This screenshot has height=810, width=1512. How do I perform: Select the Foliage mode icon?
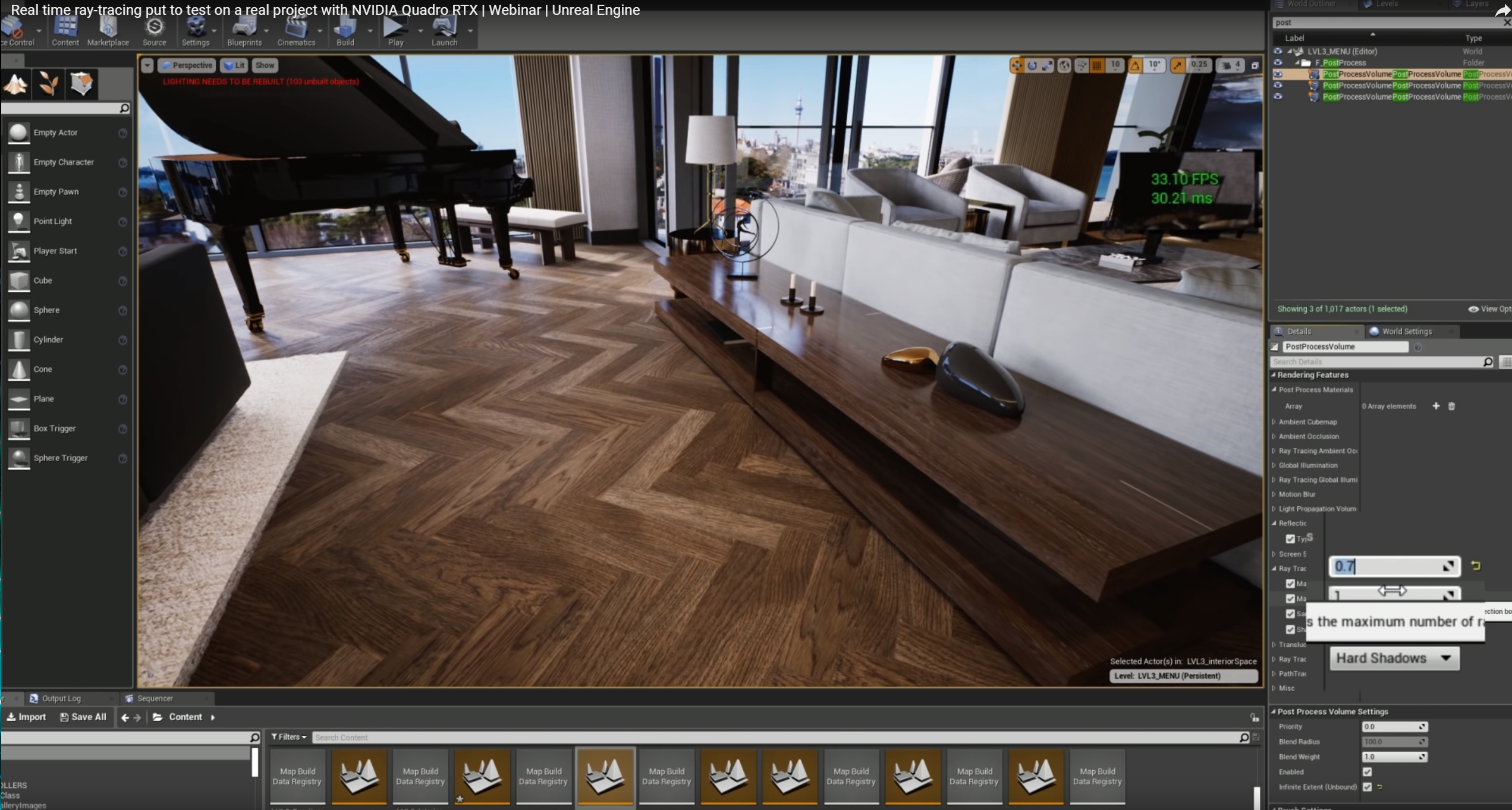pyautogui.click(x=49, y=84)
